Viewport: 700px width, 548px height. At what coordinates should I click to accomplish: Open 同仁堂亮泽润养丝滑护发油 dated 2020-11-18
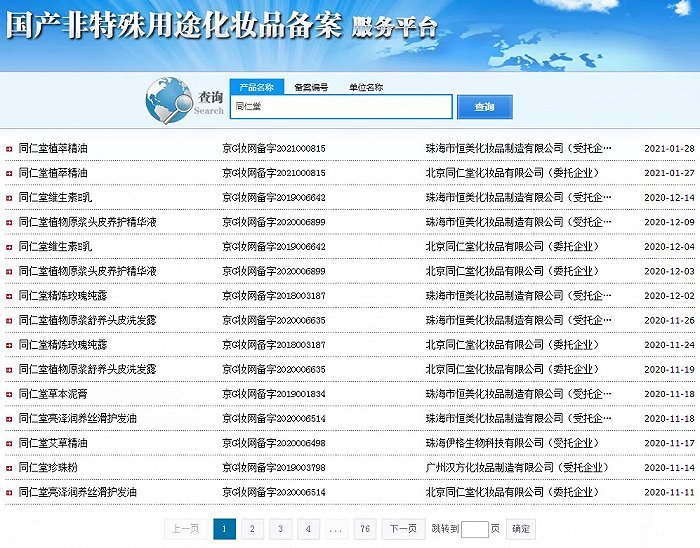(x=78, y=419)
